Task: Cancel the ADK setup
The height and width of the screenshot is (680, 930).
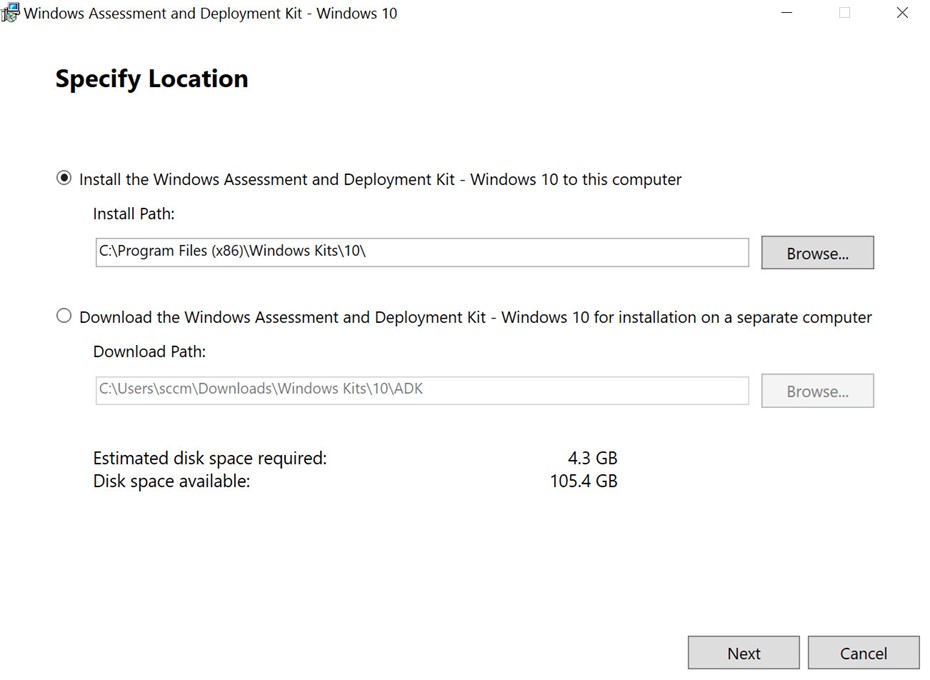Action: pos(864,653)
